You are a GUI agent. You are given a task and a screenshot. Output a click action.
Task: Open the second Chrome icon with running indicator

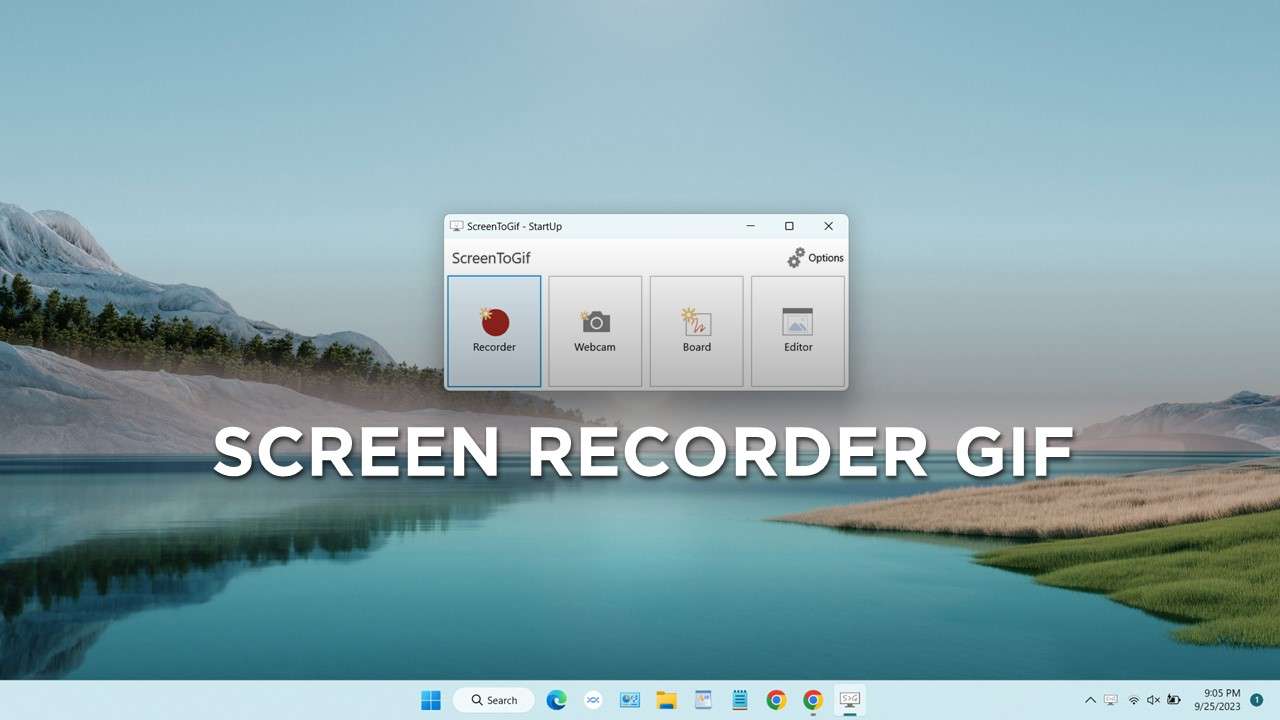click(x=813, y=700)
